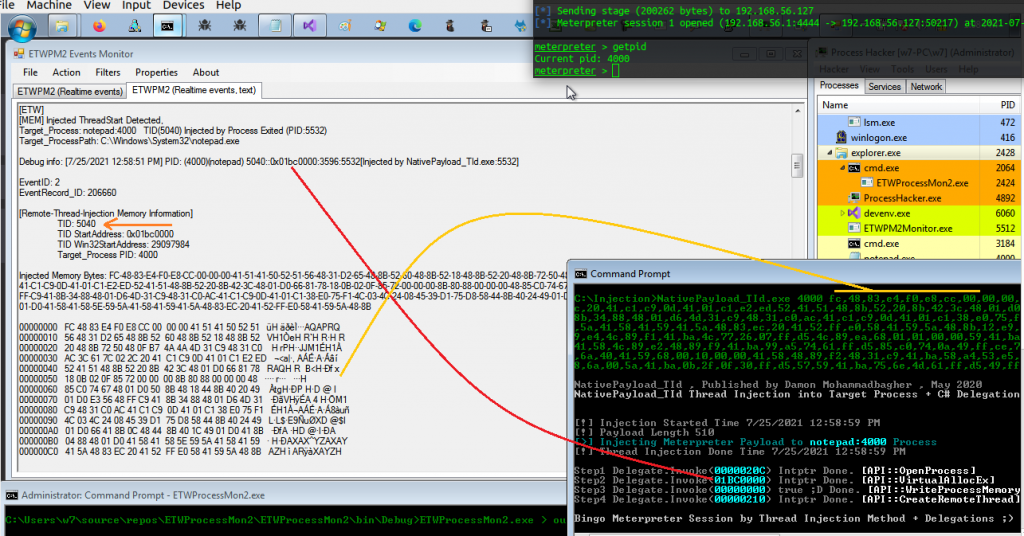Screen dimensions: 1024x536
Task: Open the Windows Start orb
Action: click(x=22, y=27)
